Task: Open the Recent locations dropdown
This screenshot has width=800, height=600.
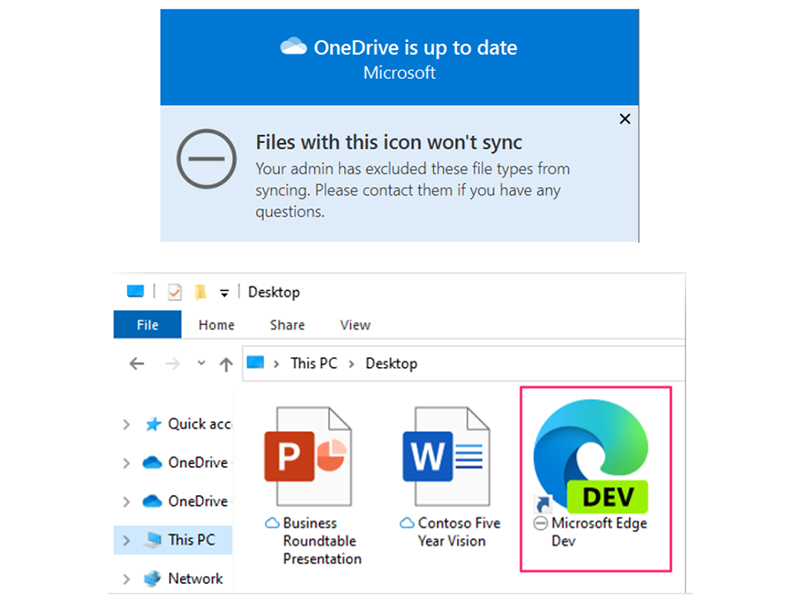Action: [201, 363]
